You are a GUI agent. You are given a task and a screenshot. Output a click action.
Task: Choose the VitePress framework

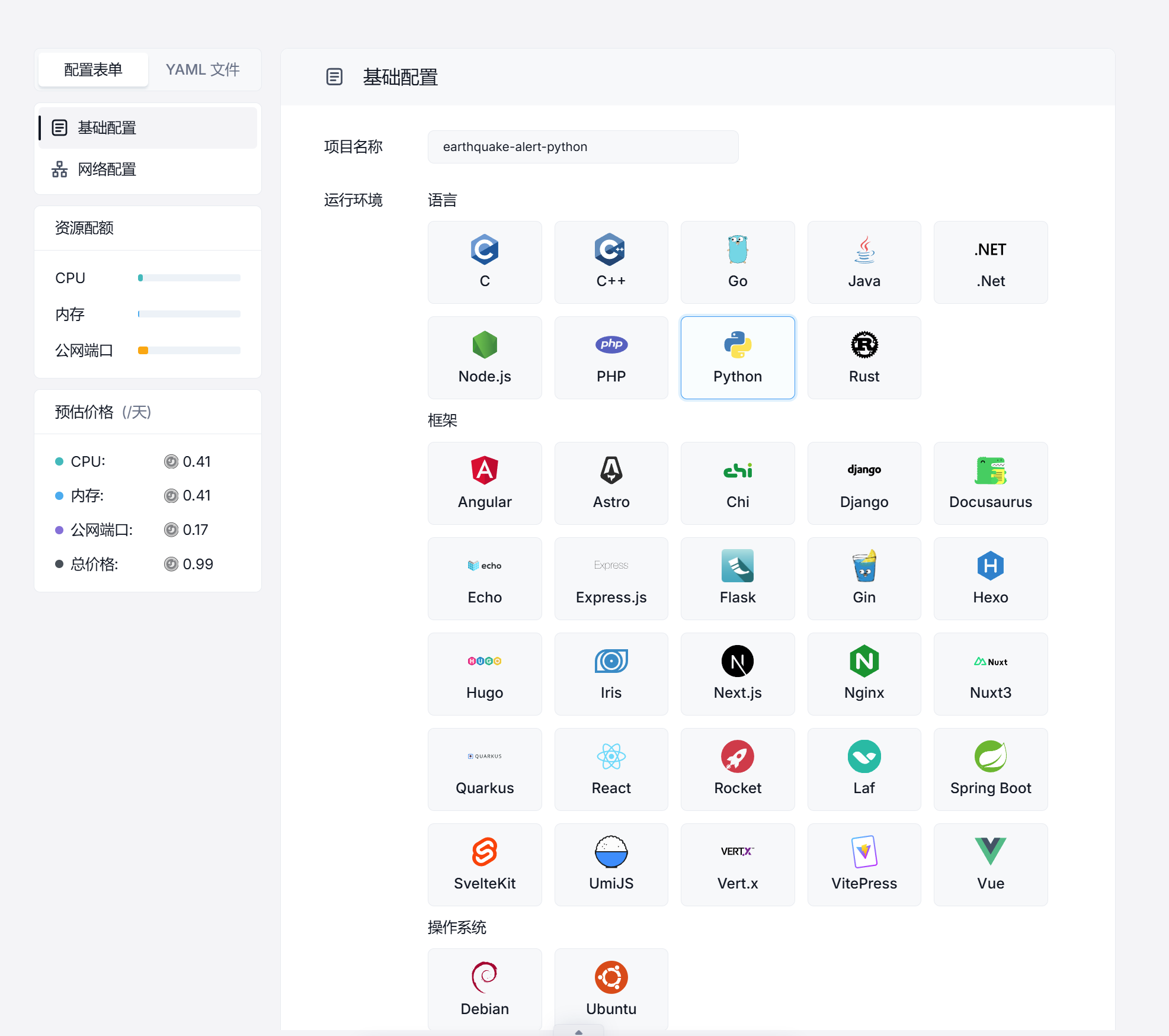coord(864,865)
